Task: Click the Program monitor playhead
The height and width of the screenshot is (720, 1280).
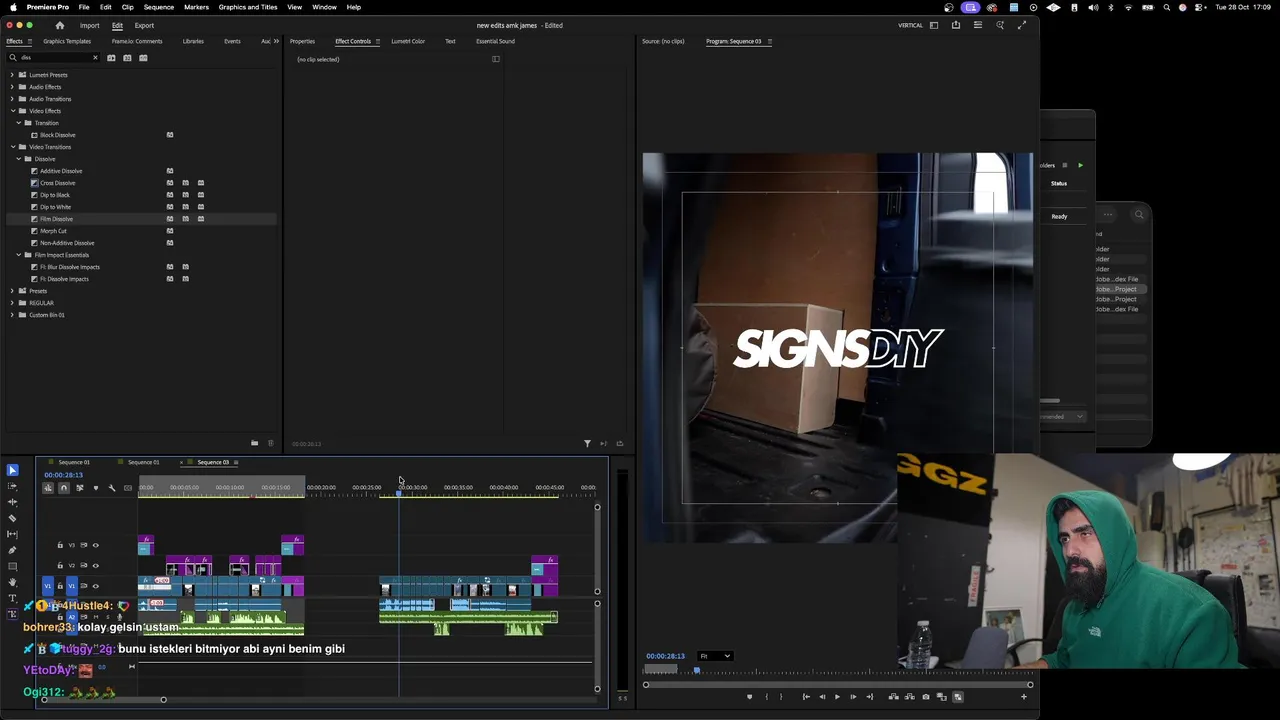Action: coord(697,669)
